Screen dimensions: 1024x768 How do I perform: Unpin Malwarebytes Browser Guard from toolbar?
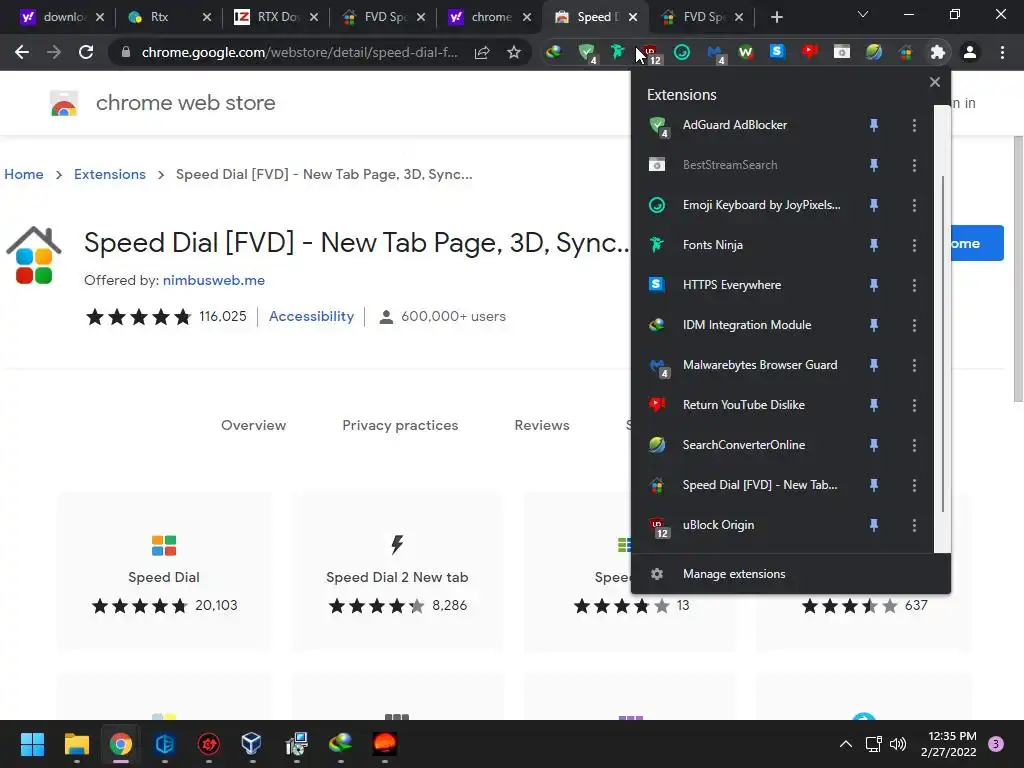pos(874,365)
